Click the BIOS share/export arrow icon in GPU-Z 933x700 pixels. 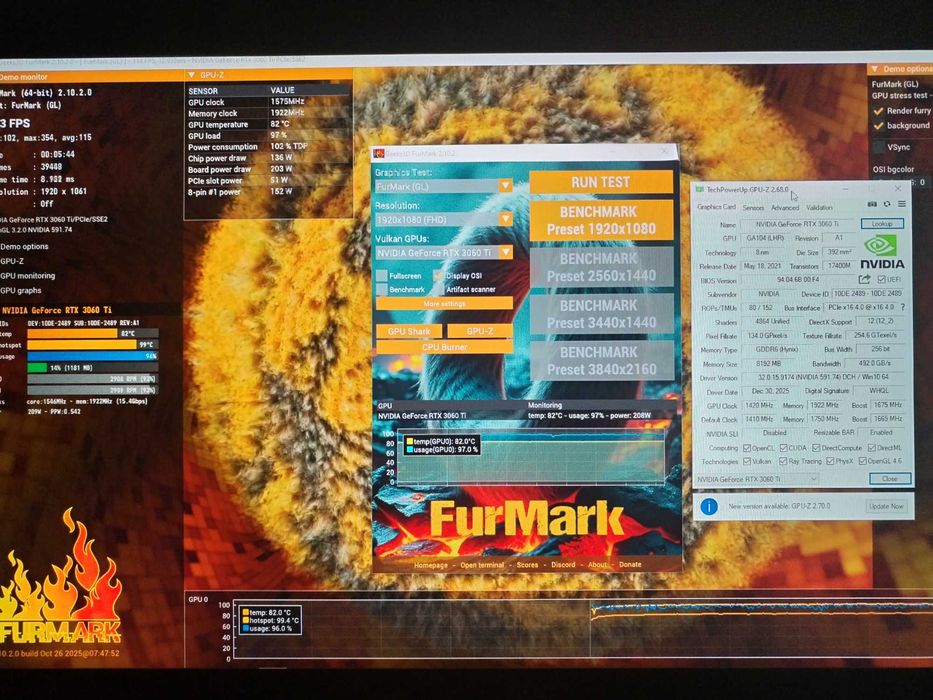pos(865,279)
